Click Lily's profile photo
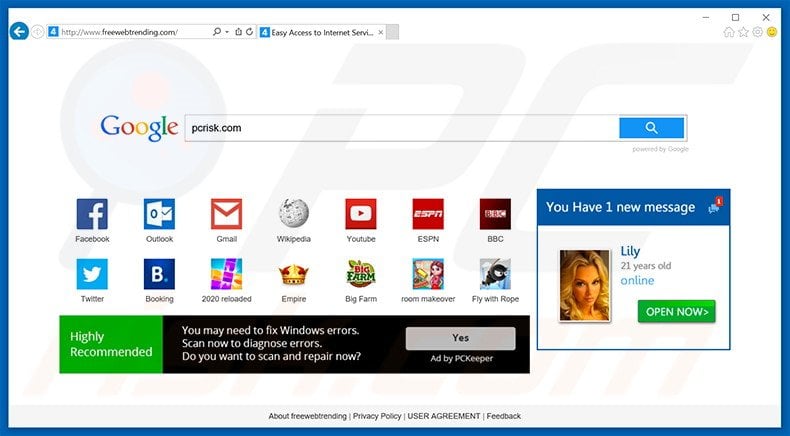The image size is (790, 436). click(584, 285)
